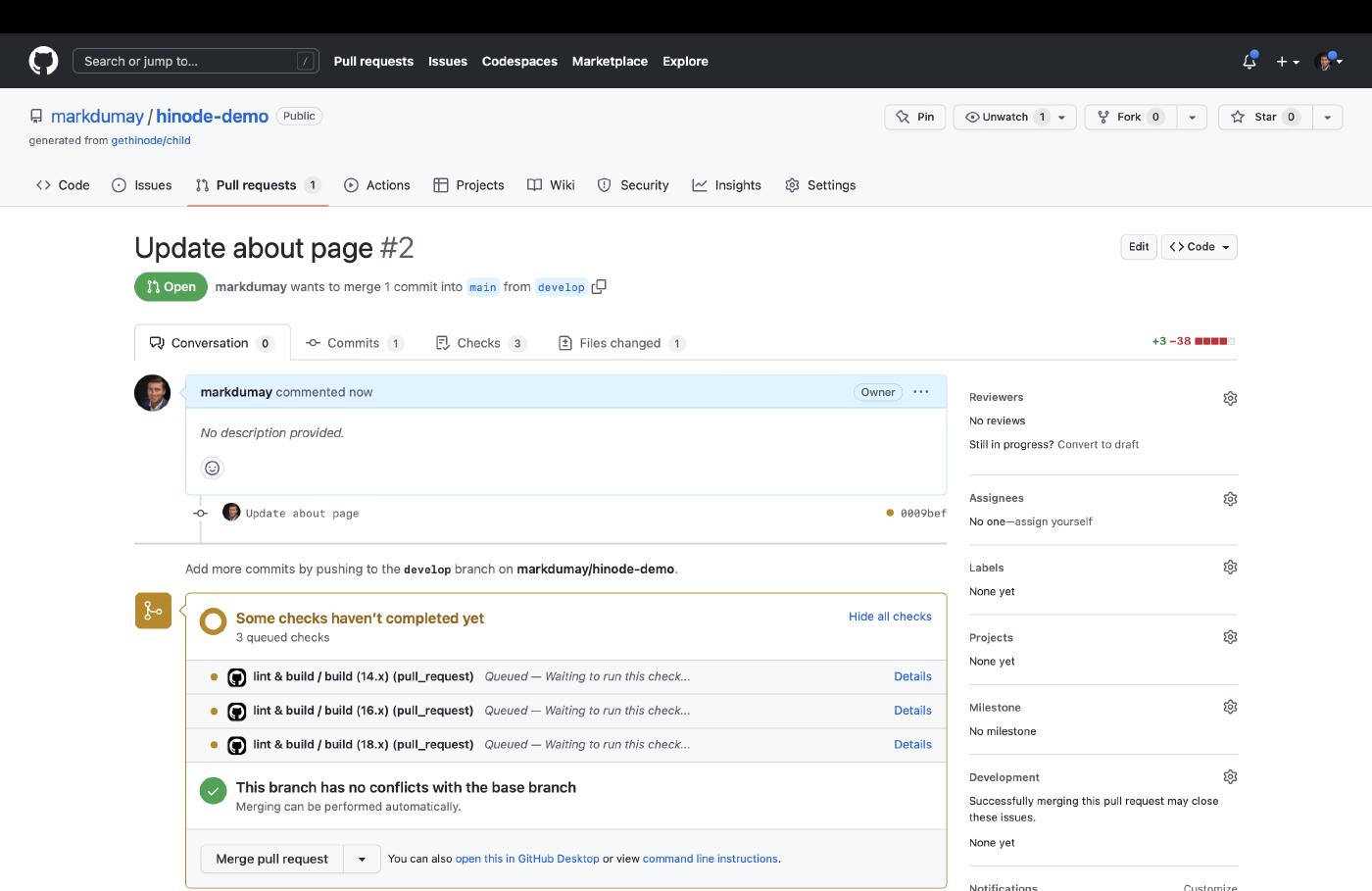
Task: Switch to the Checks tab
Action: pyautogui.click(x=480, y=343)
